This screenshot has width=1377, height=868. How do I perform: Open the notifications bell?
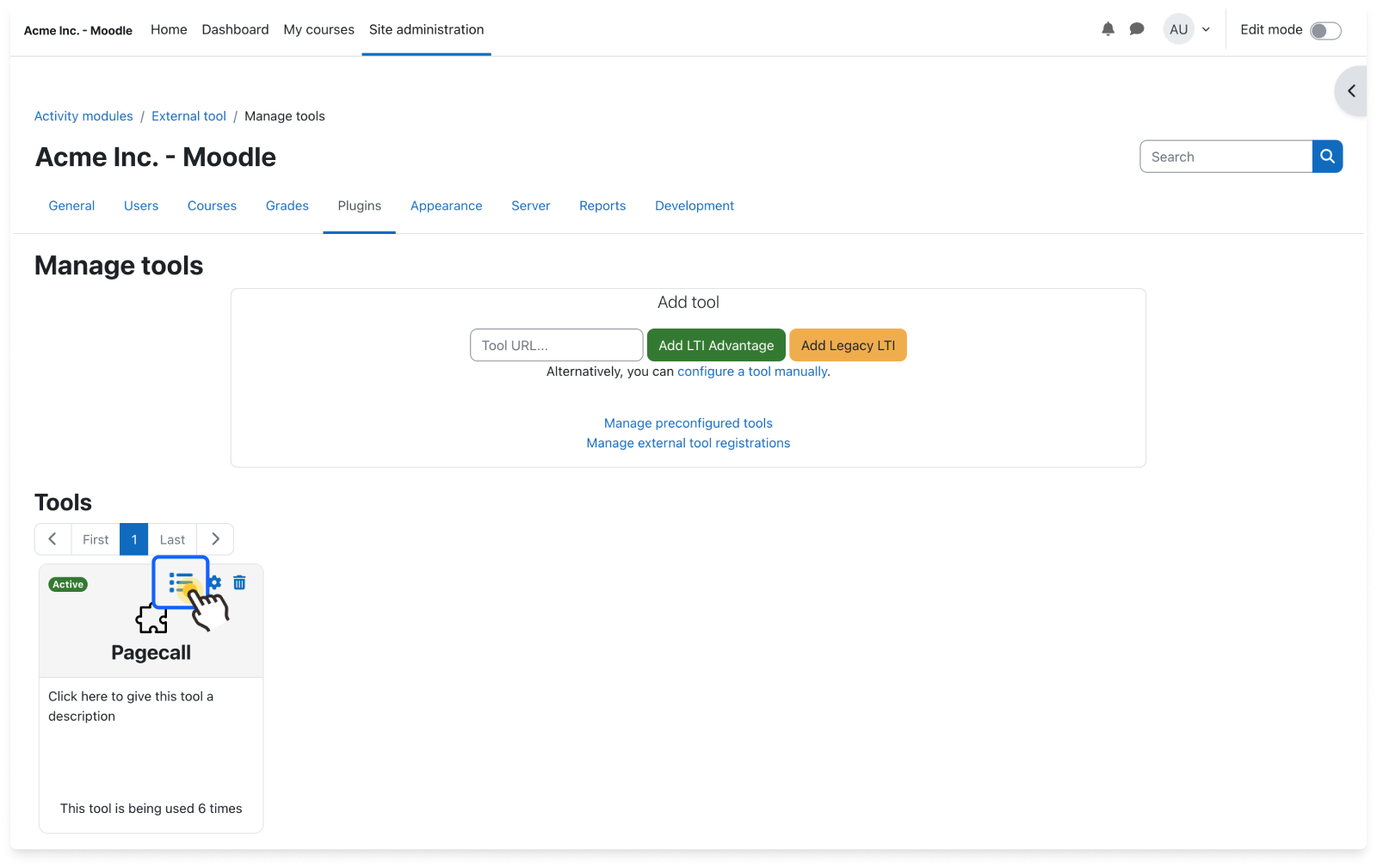coord(1108,29)
